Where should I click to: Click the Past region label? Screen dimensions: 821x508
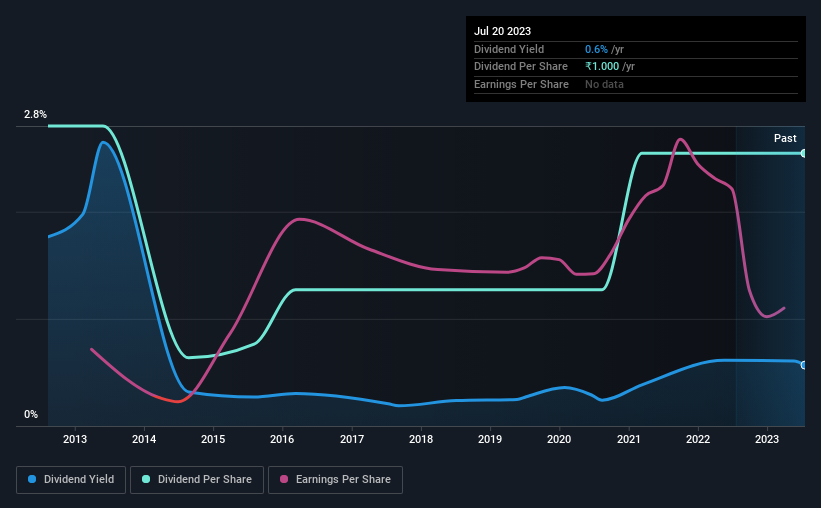785,138
